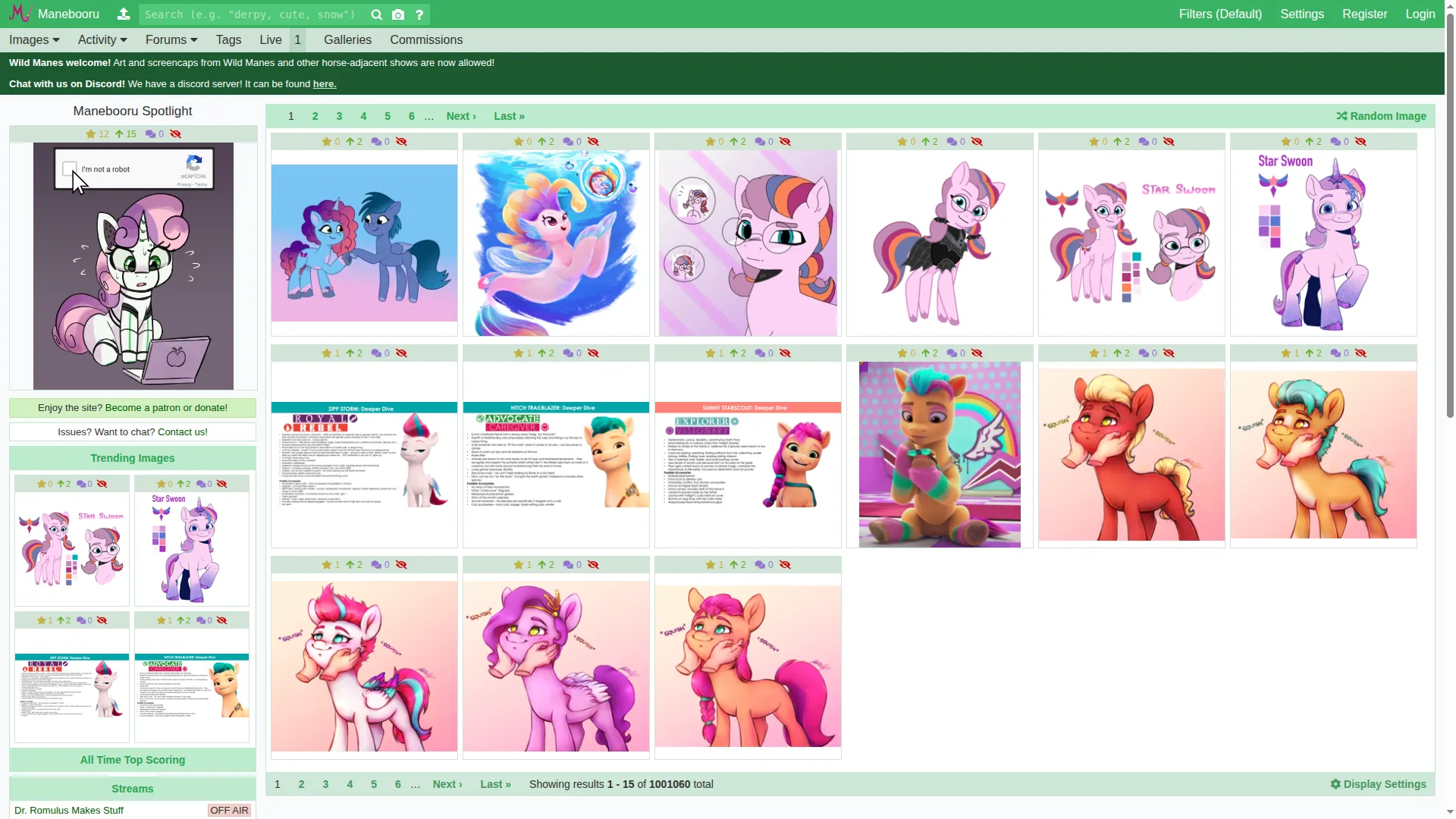
Task: Open the image upload icon
Action: [124, 14]
